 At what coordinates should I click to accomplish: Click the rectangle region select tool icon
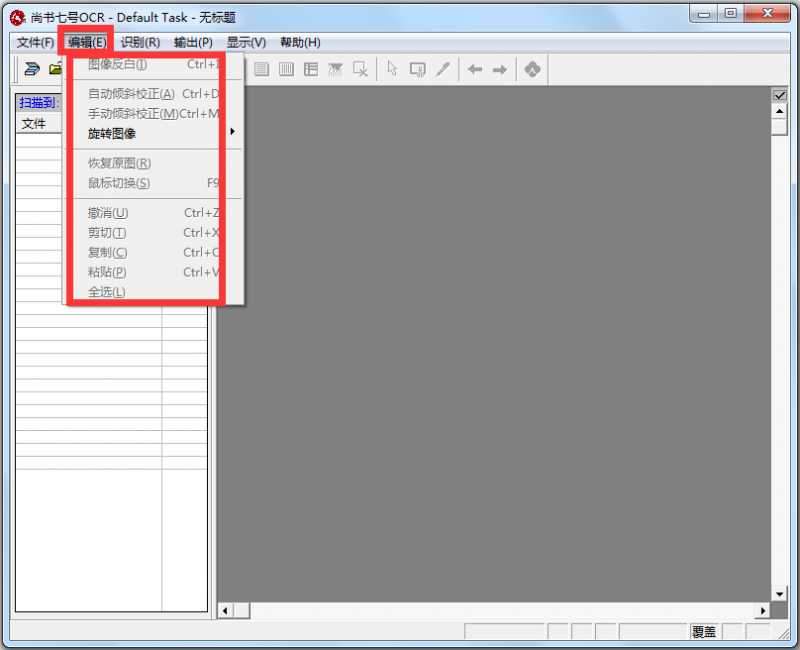pos(418,69)
